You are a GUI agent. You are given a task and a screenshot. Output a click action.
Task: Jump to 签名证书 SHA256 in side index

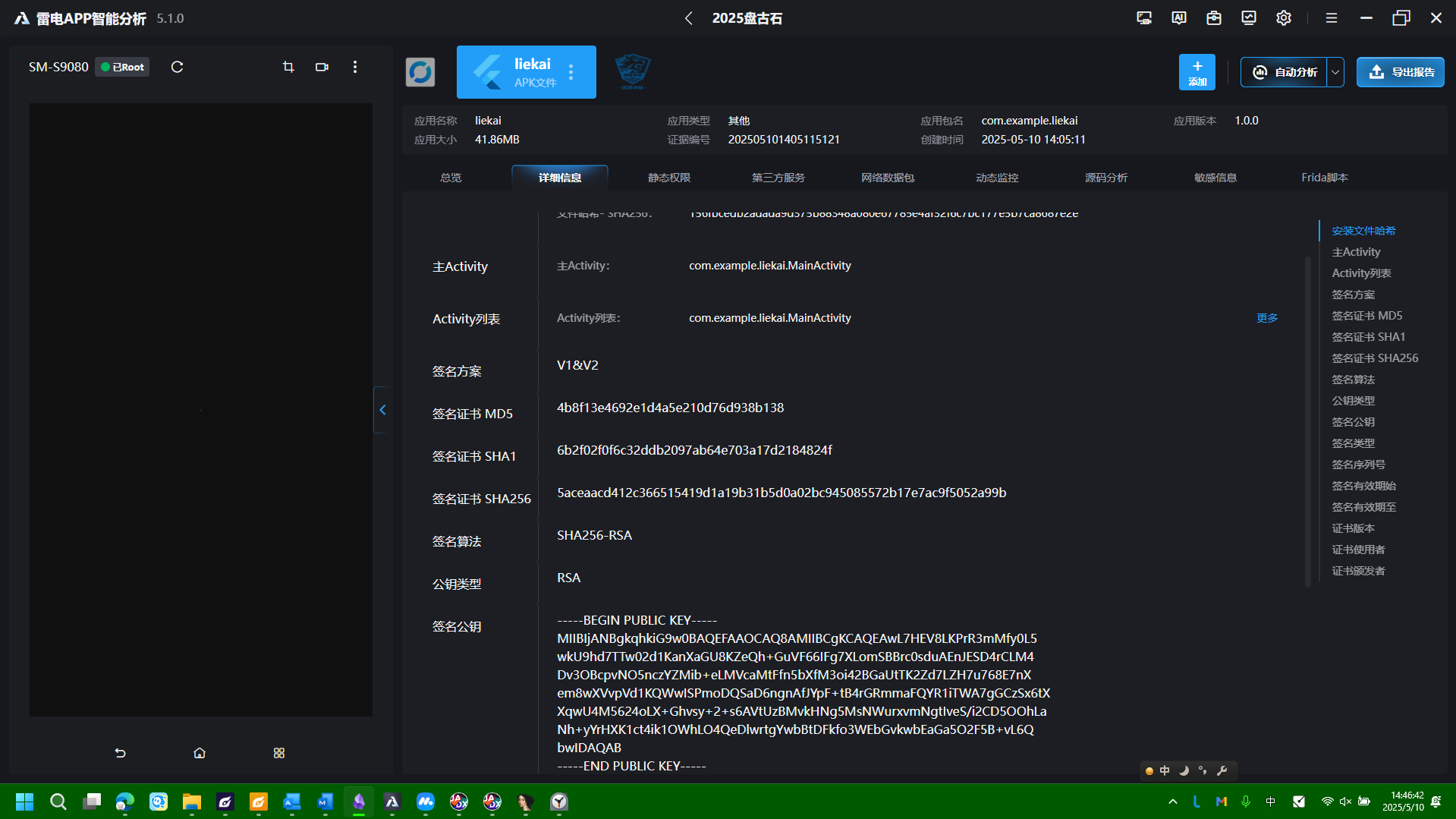tap(1375, 358)
